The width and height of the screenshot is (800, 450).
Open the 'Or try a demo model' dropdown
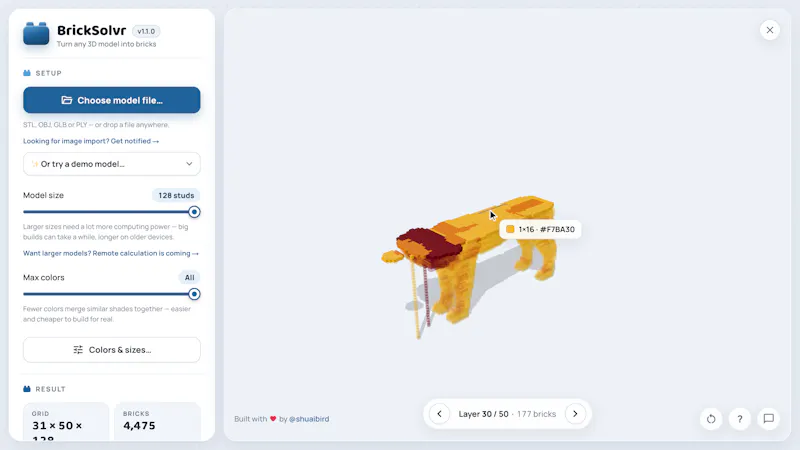click(x=112, y=164)
